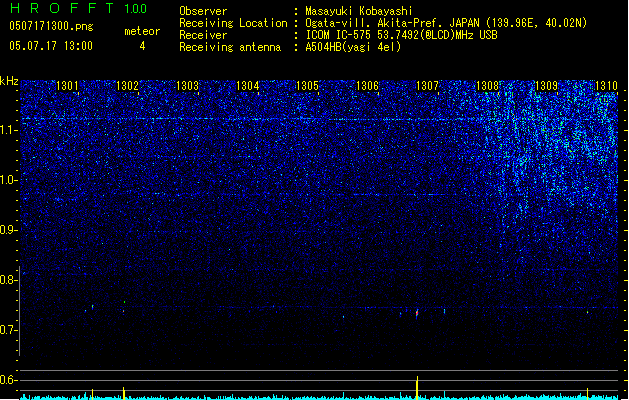Screen dimensions: 629x400
Task: Click the 1304 time marker
Action: pos(248,86)
